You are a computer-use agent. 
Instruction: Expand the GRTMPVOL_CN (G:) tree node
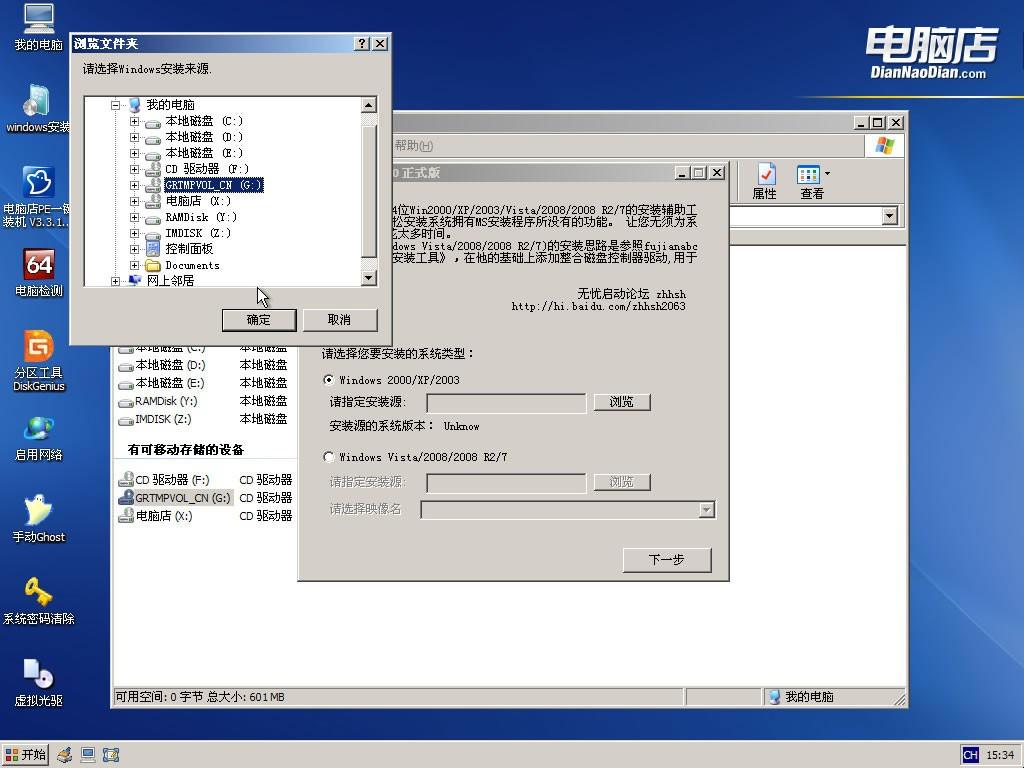[134, 185]
